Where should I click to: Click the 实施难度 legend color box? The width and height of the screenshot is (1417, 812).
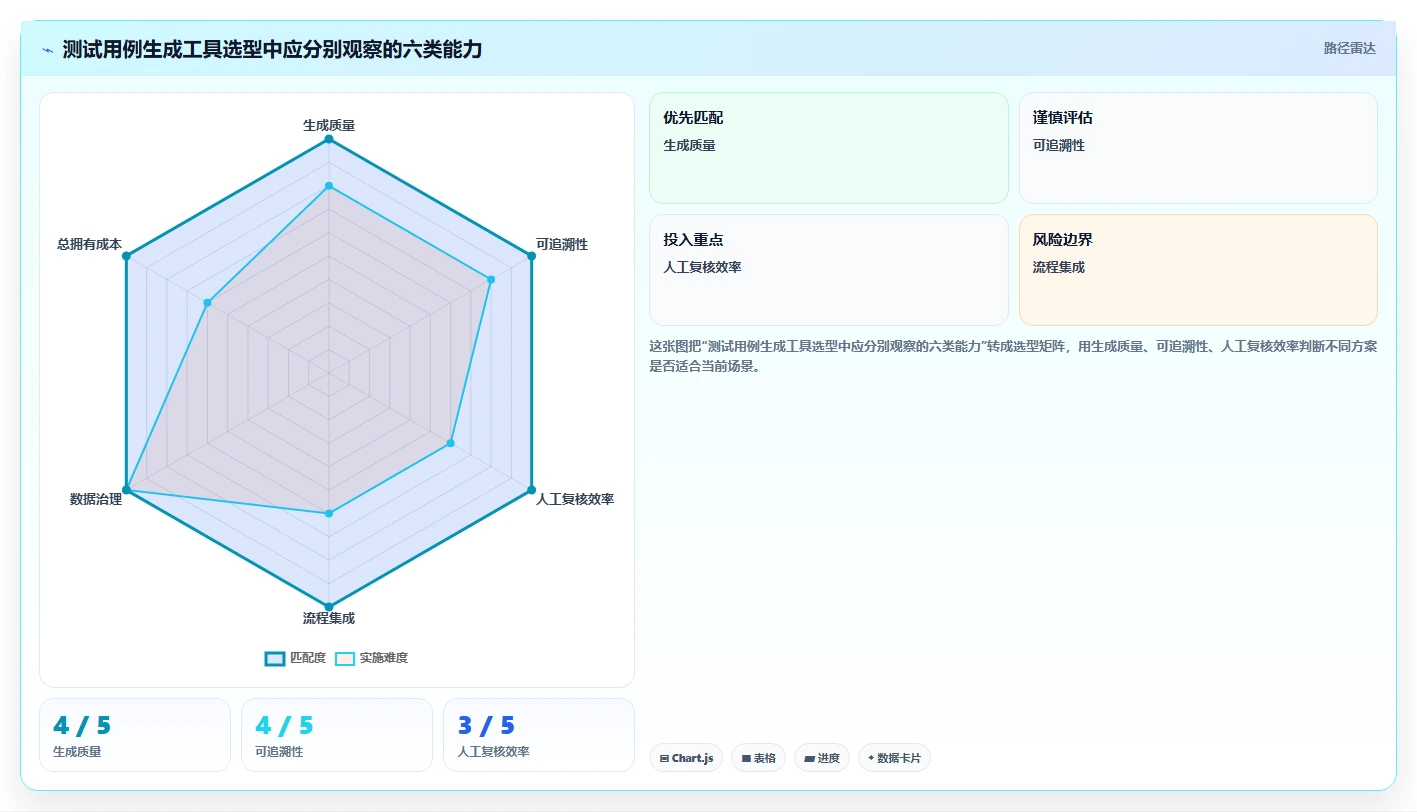tap(344, 658)
